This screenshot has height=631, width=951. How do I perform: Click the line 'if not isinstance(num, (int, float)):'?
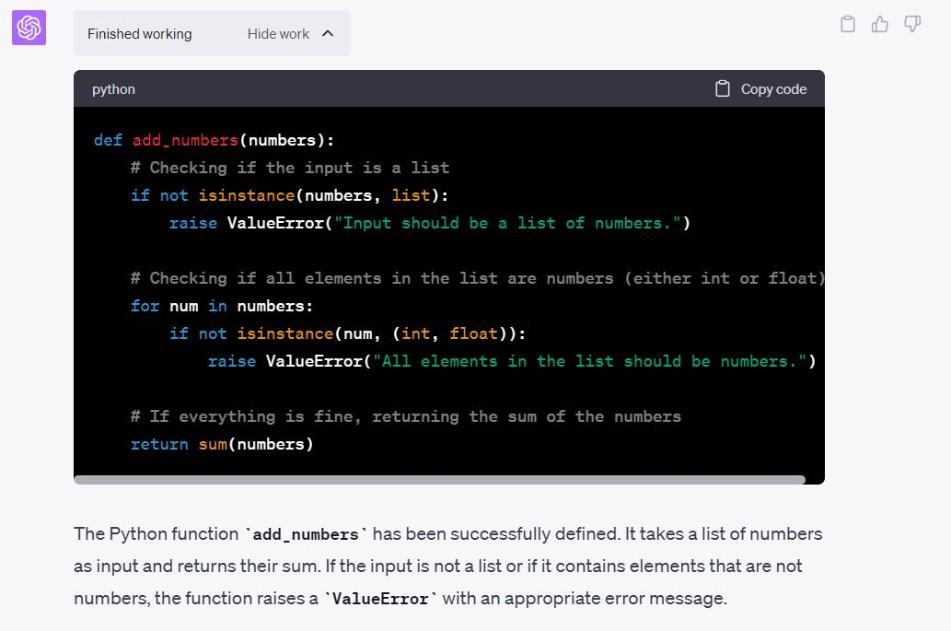348,334
